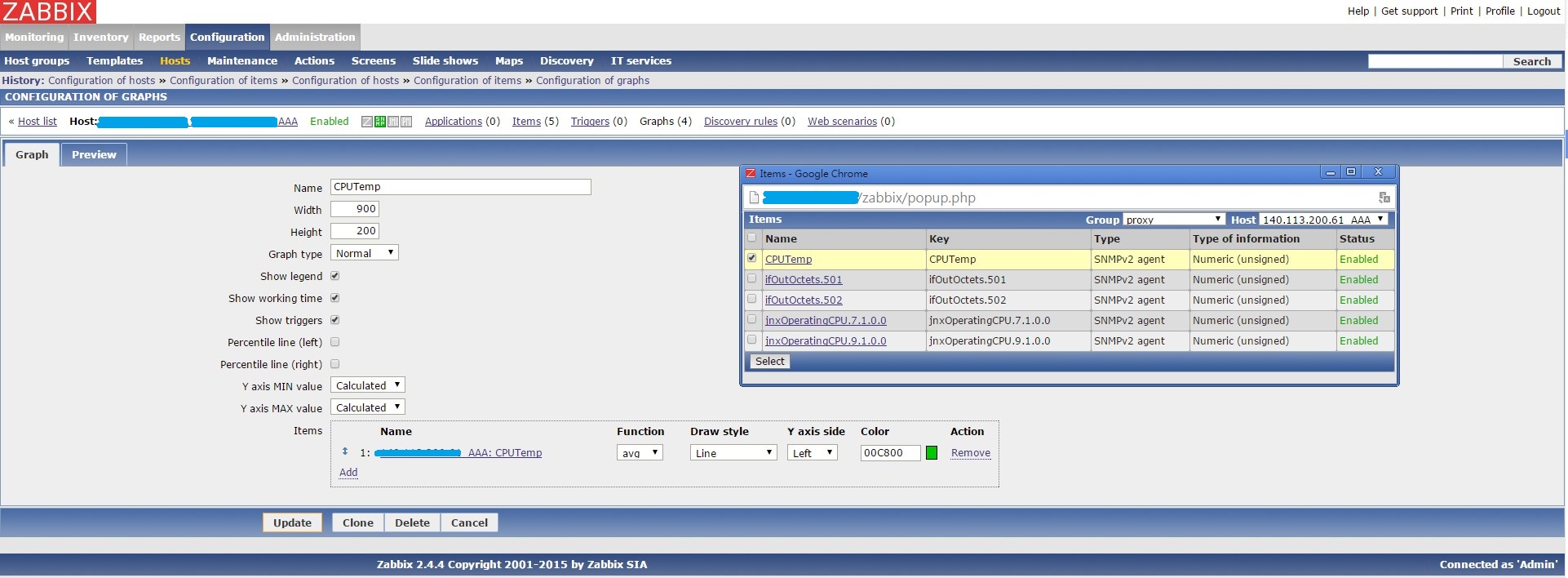
Task: Open the Inventory menu
Action: (101, 38)
